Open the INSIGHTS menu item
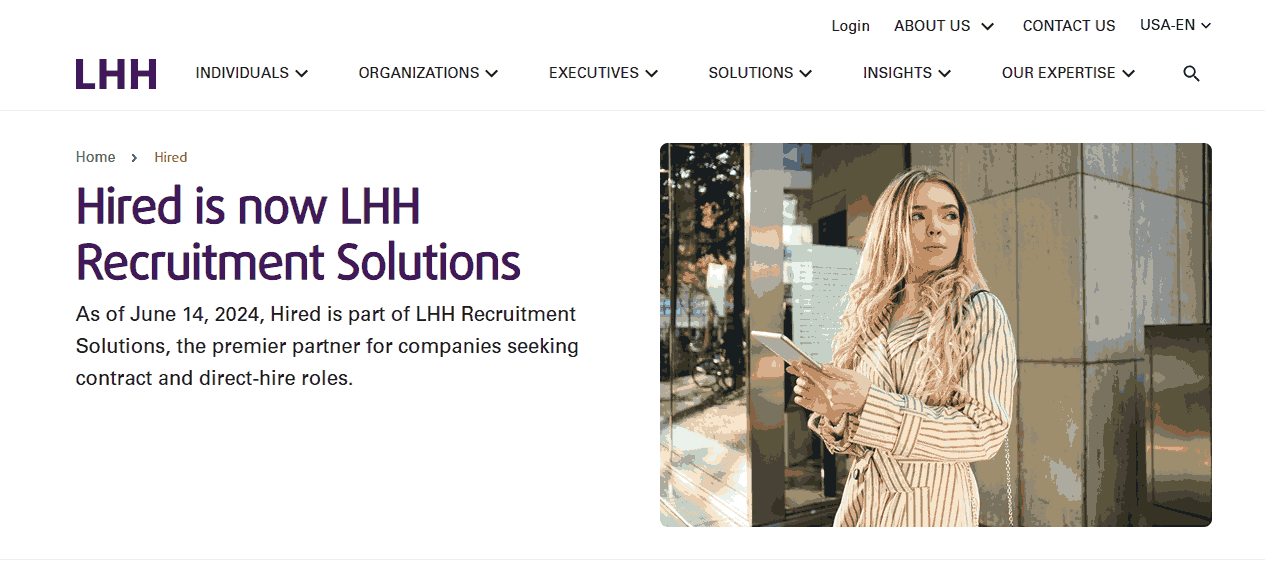 [x=907, y=73]
